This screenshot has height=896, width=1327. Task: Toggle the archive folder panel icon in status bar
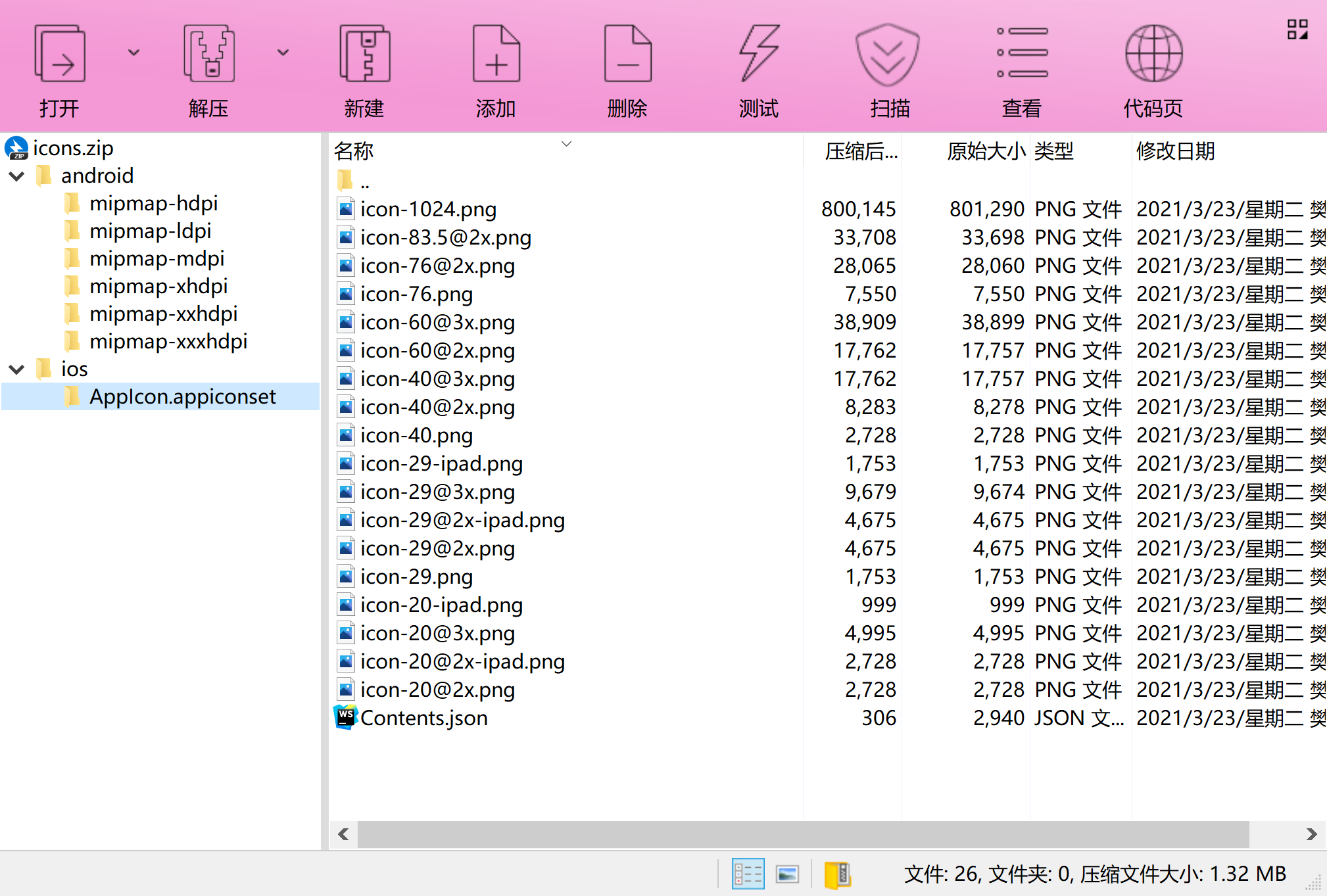click(x=838, y=874)
